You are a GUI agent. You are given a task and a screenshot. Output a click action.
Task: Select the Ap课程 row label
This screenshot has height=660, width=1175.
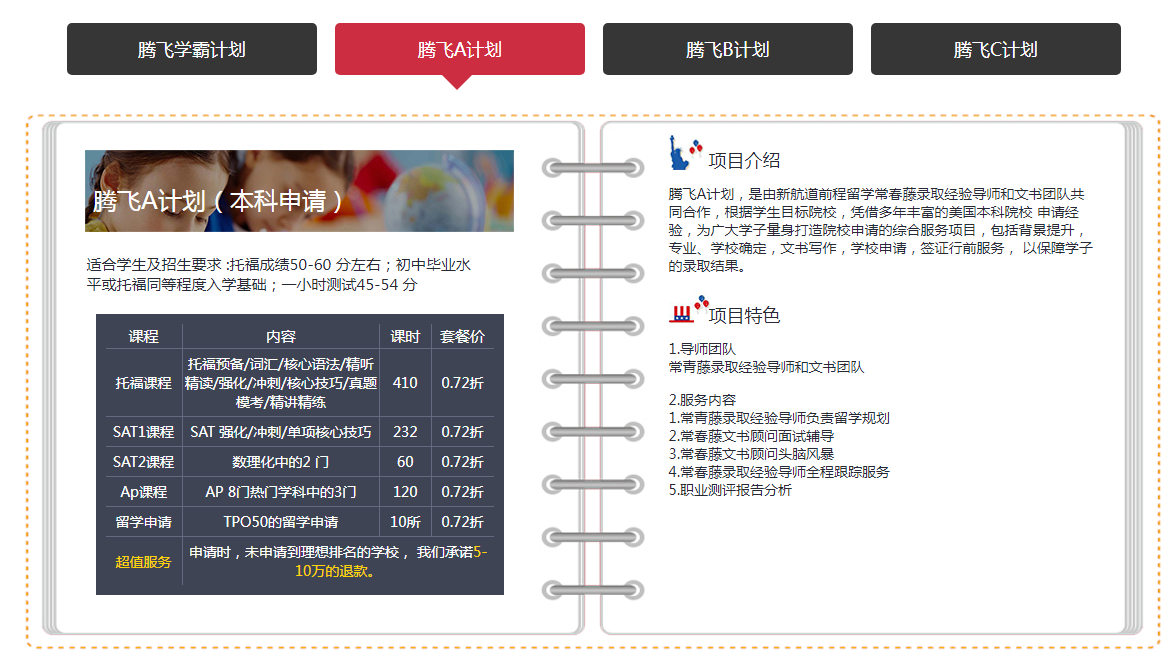[x=144, y=492]
